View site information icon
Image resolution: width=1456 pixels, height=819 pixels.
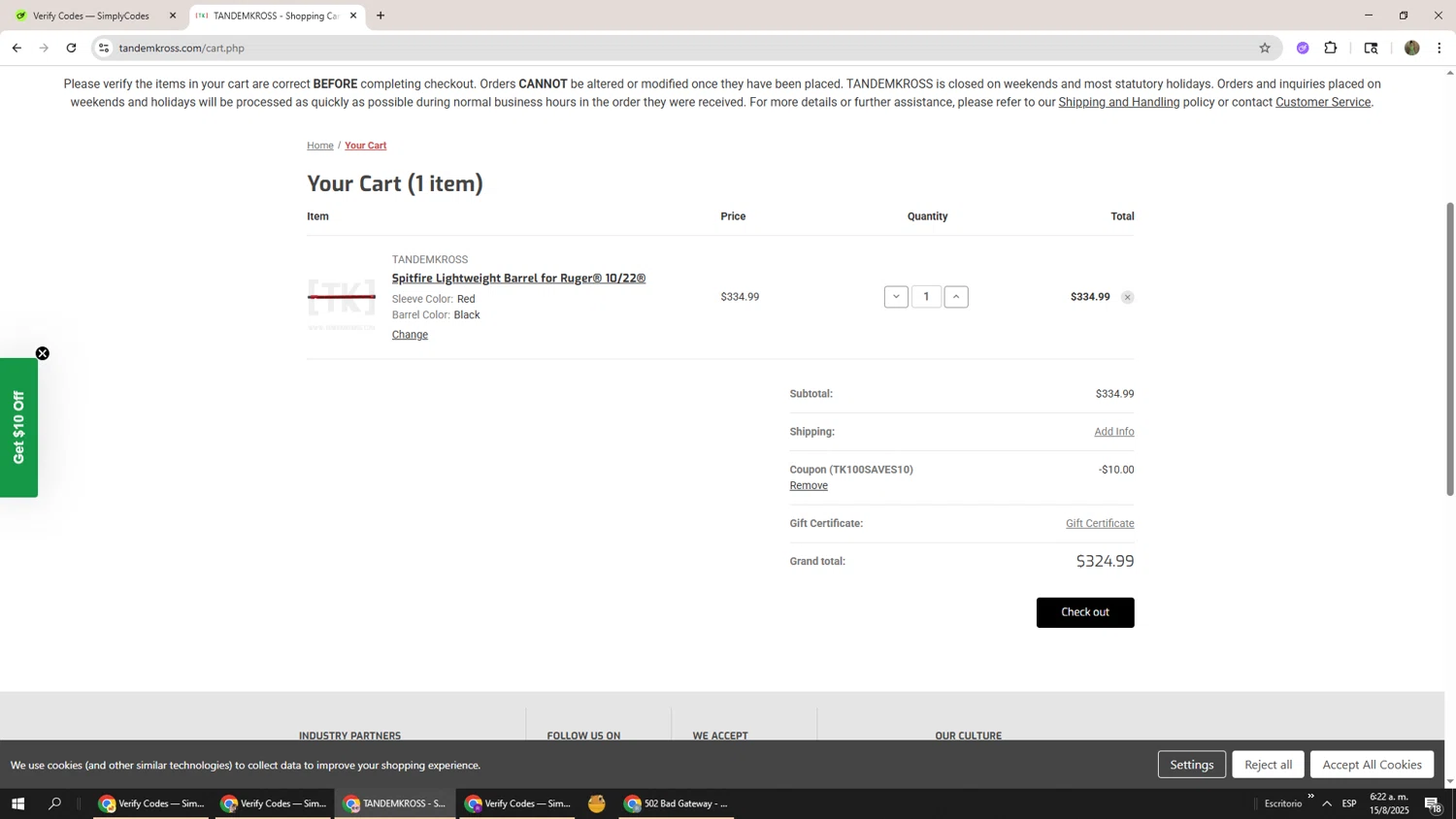pyautogui.click(x=104, y=48)
